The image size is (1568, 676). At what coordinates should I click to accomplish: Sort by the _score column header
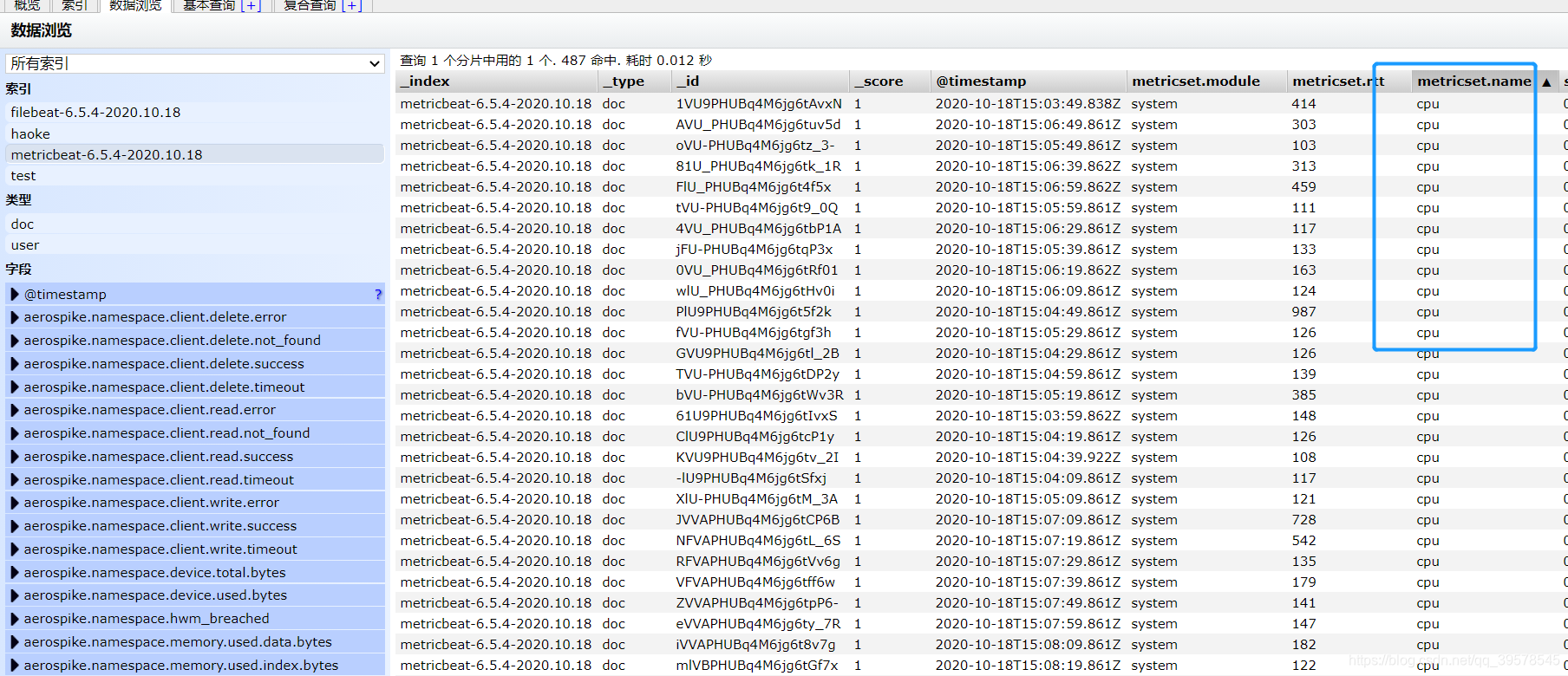click(x=889, y=81)
